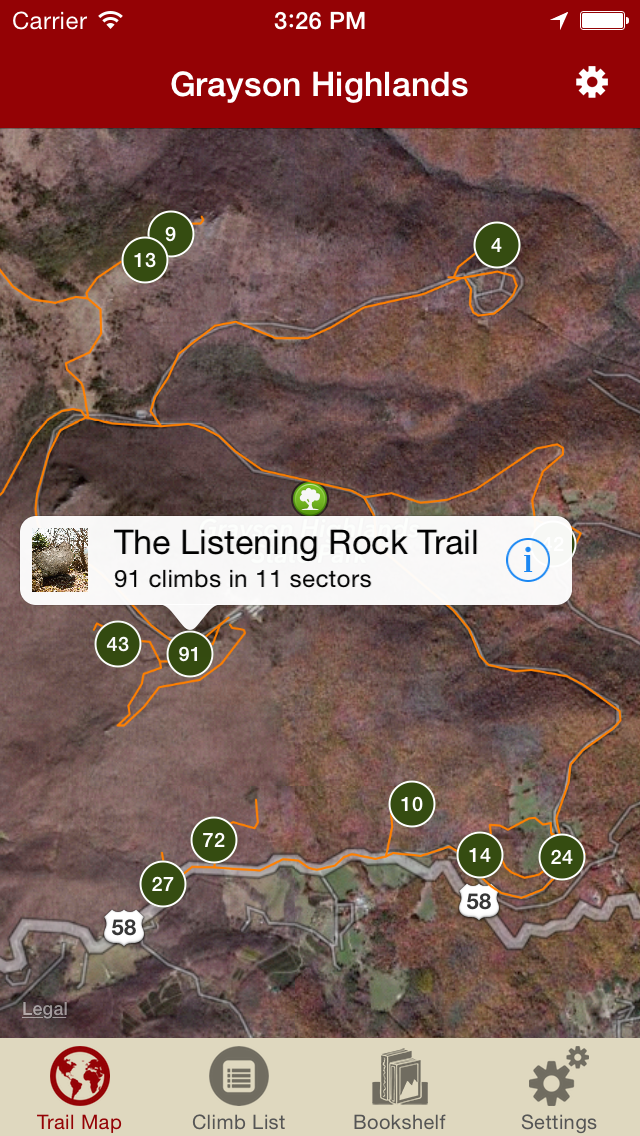
Task: Open The Listening Rock Trail callout title
Action: pyautogui.click(x=296, y=543)
